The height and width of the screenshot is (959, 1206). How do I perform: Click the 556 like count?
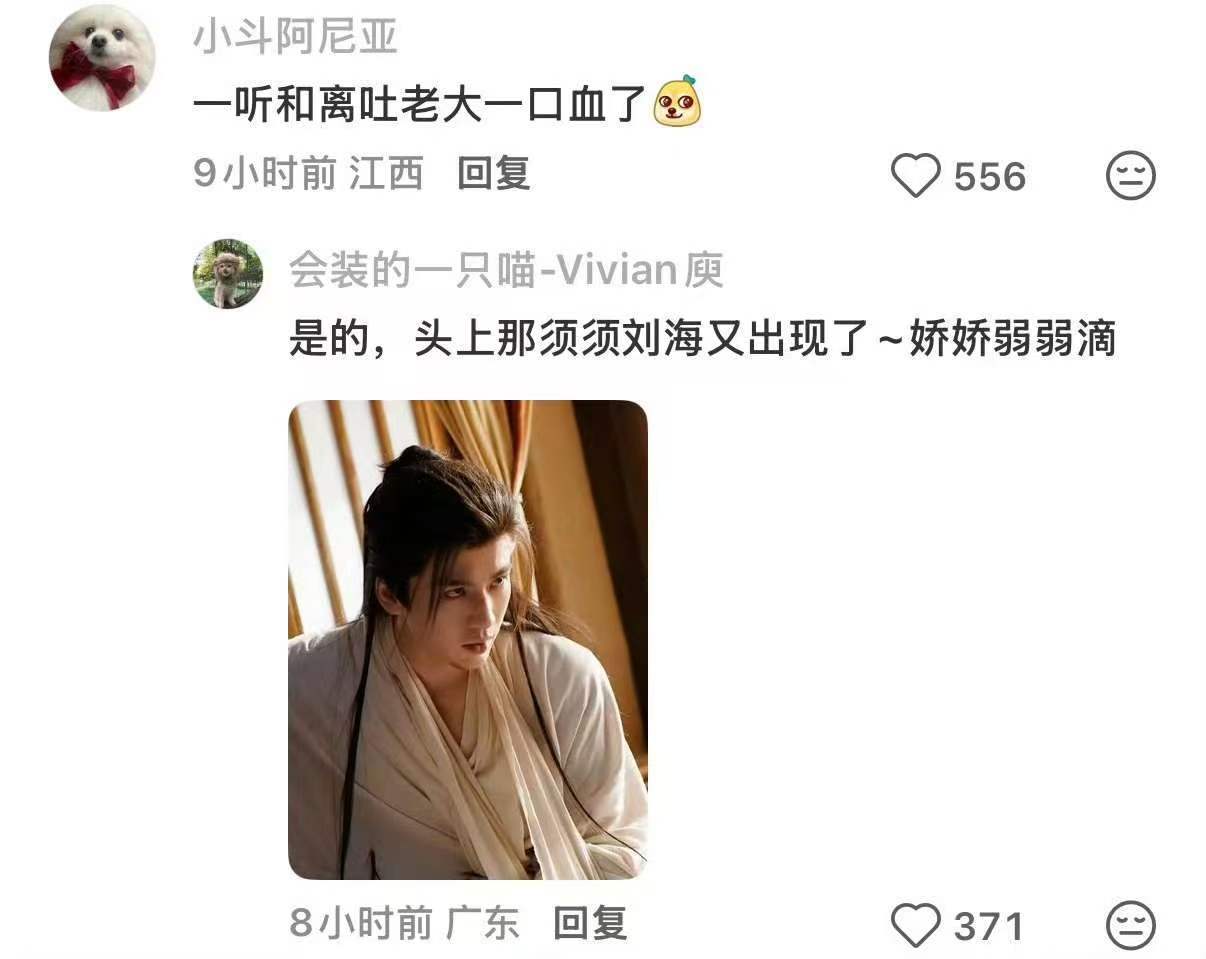point(990,177)
